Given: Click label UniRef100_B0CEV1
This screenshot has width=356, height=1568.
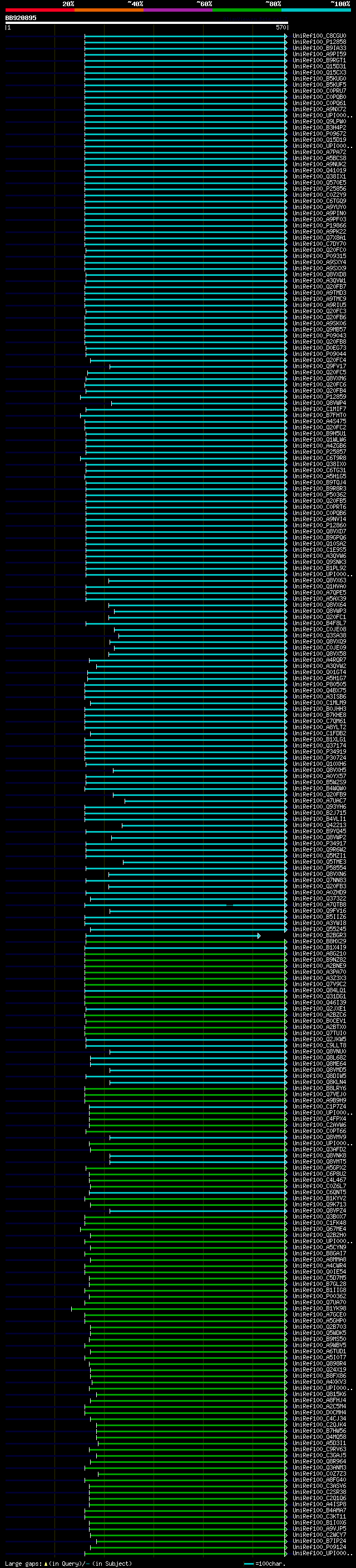Looking at the screenshot, I should coord(319,1021).
